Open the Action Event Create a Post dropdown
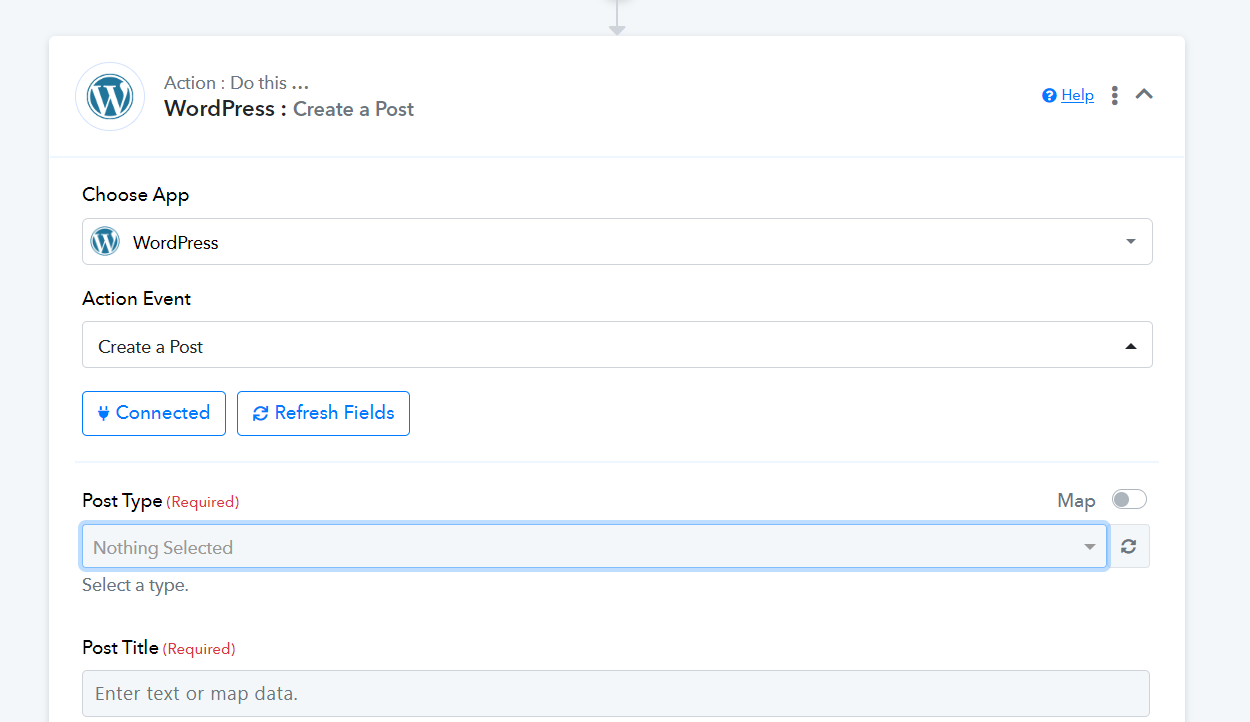 617,345
